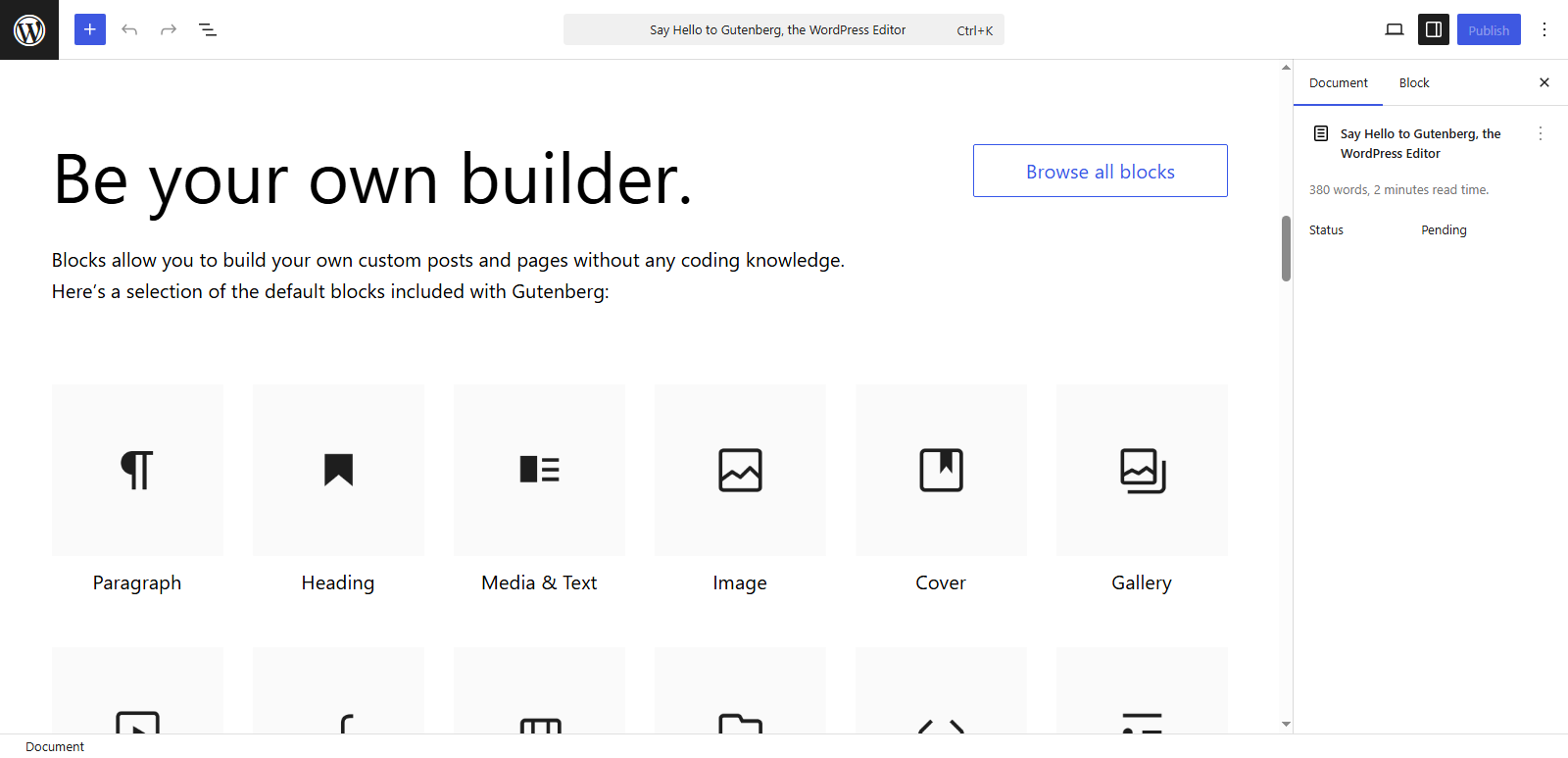The image size is (1568, 758).
Task: Select the Gallery block icon
Action: tap(1142, 470)
